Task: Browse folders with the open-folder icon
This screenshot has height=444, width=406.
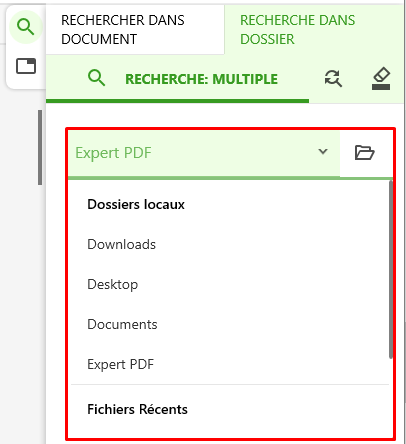Action: pyautogui.click(x=364, y=153)
